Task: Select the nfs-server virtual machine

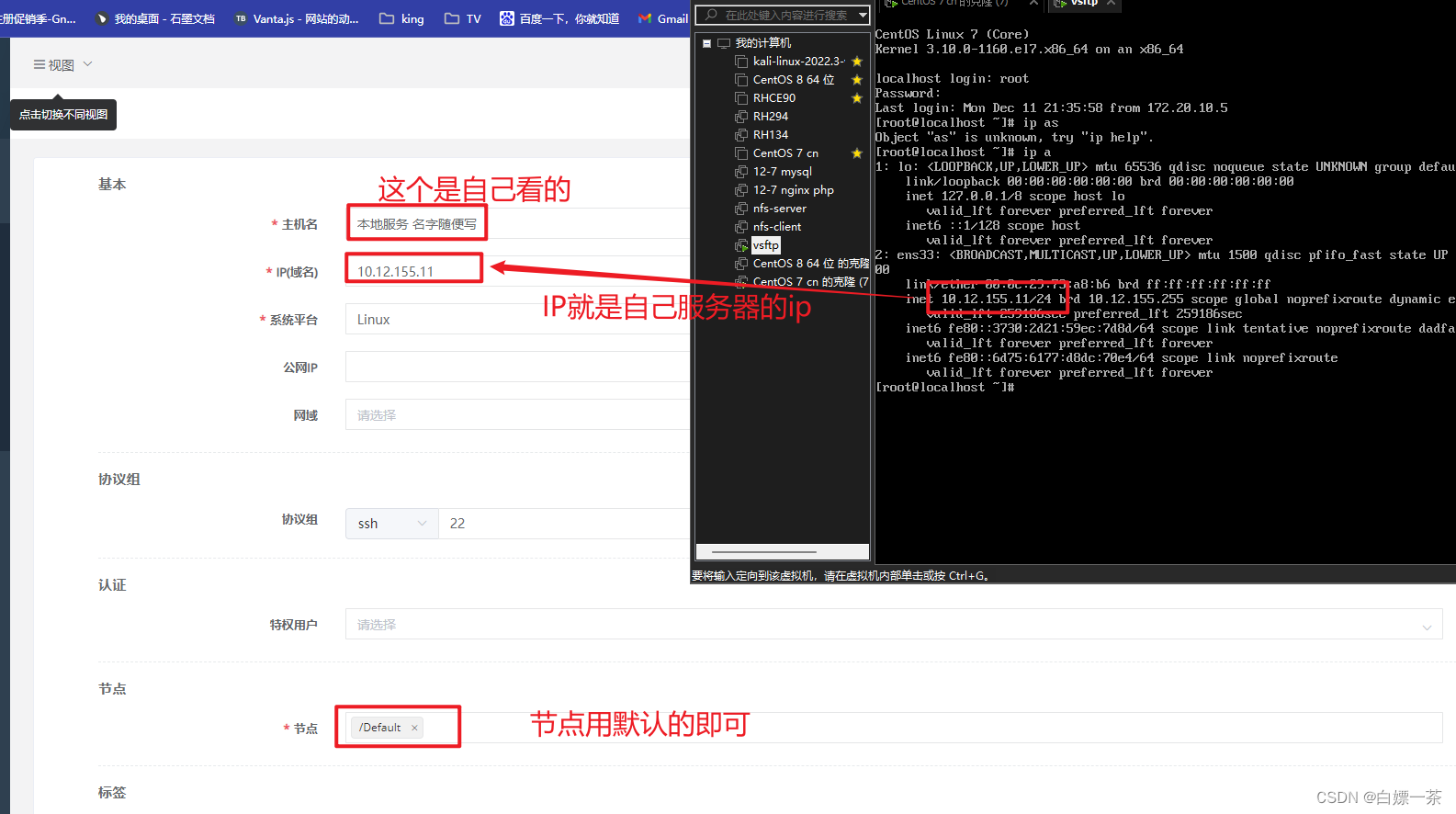Action: (780, 209)
